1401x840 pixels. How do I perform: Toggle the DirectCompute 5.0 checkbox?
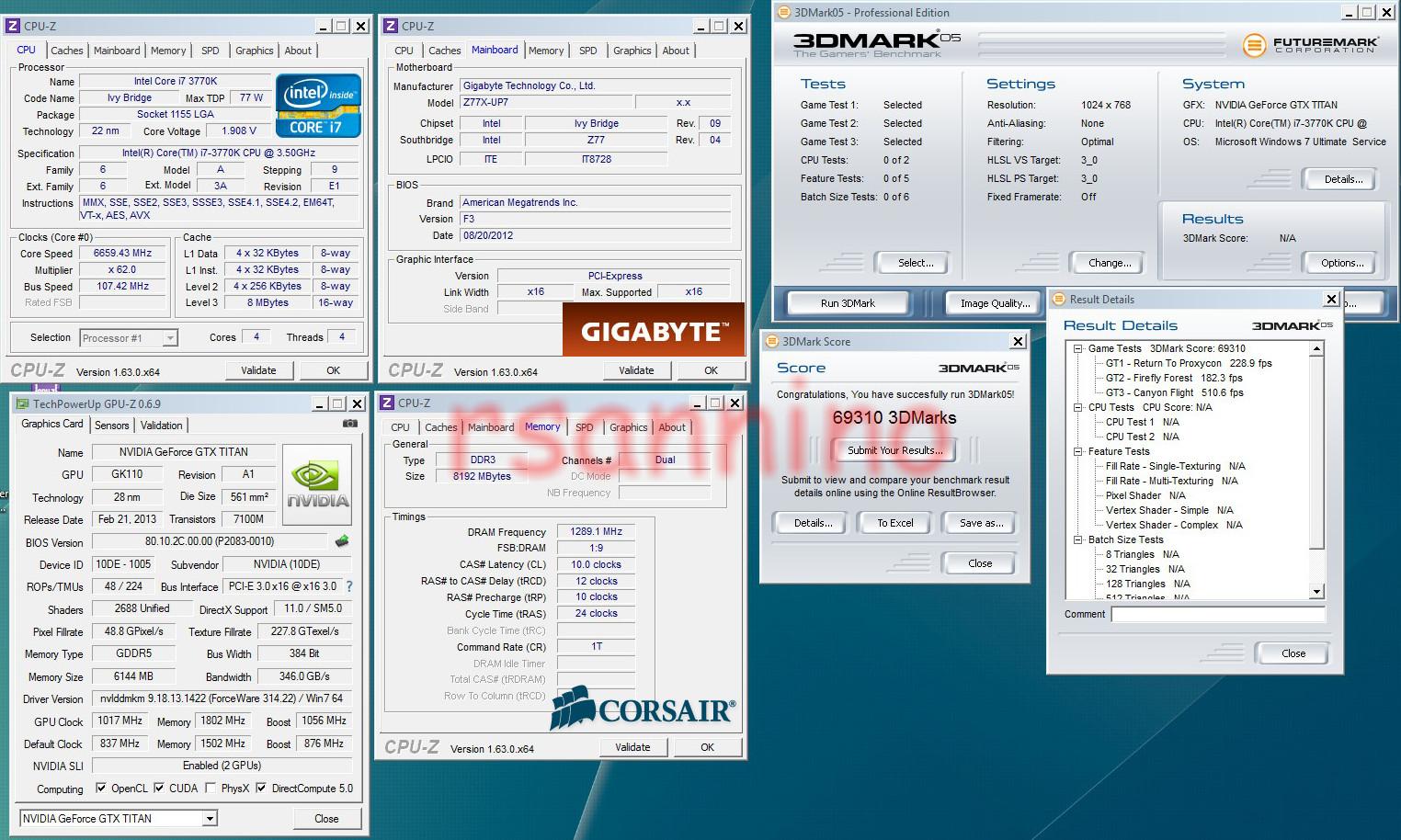[x=261, y=789]
